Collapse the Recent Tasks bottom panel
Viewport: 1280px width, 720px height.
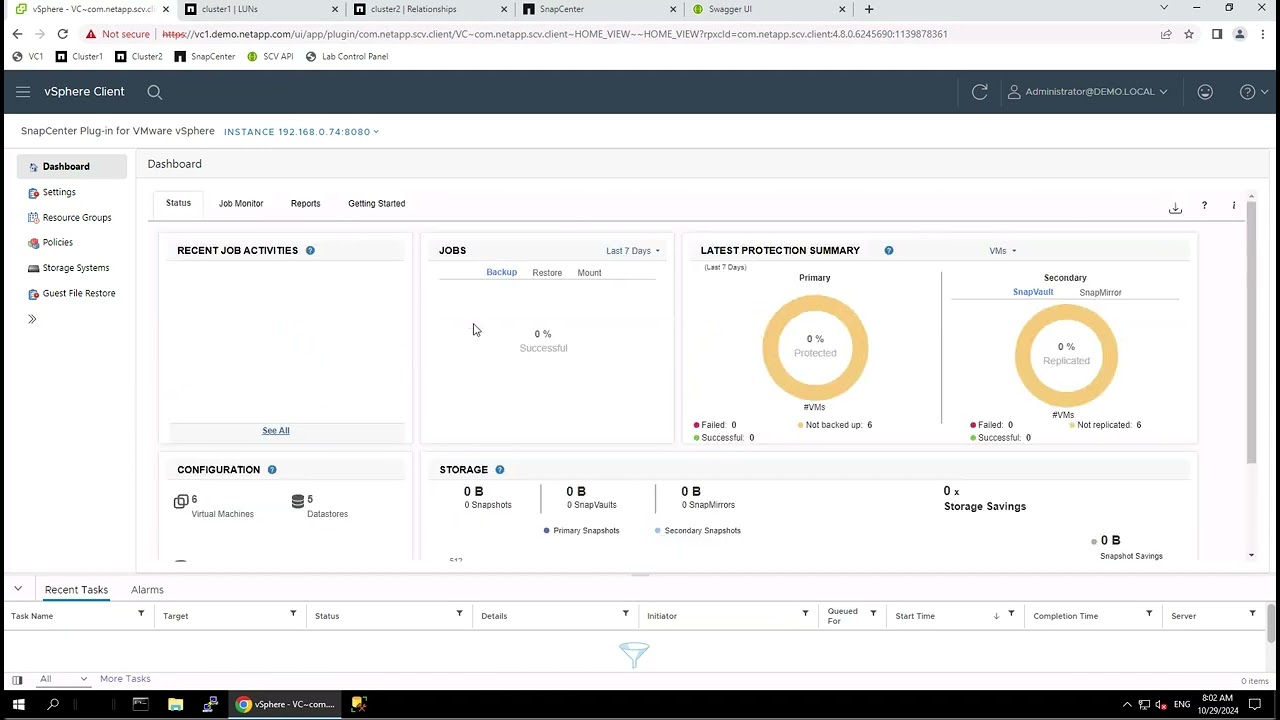click(17, 589)
